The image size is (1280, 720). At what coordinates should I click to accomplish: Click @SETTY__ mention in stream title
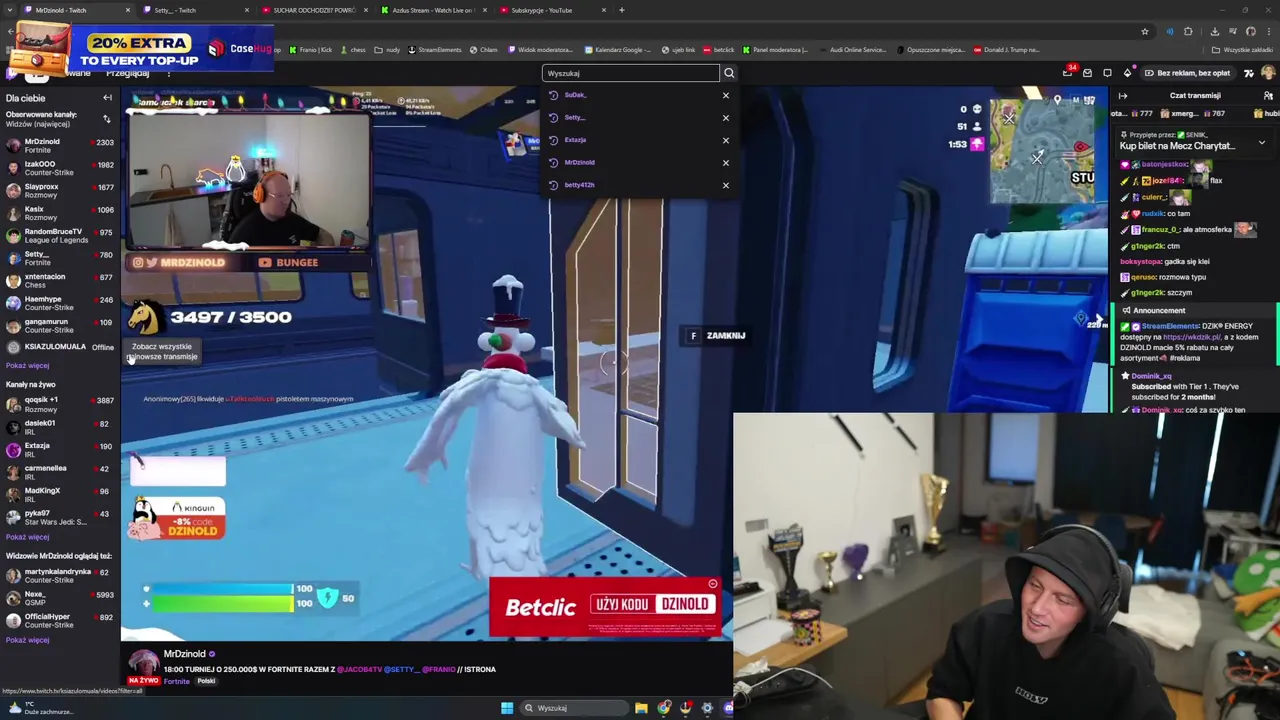tap(401, 669)
